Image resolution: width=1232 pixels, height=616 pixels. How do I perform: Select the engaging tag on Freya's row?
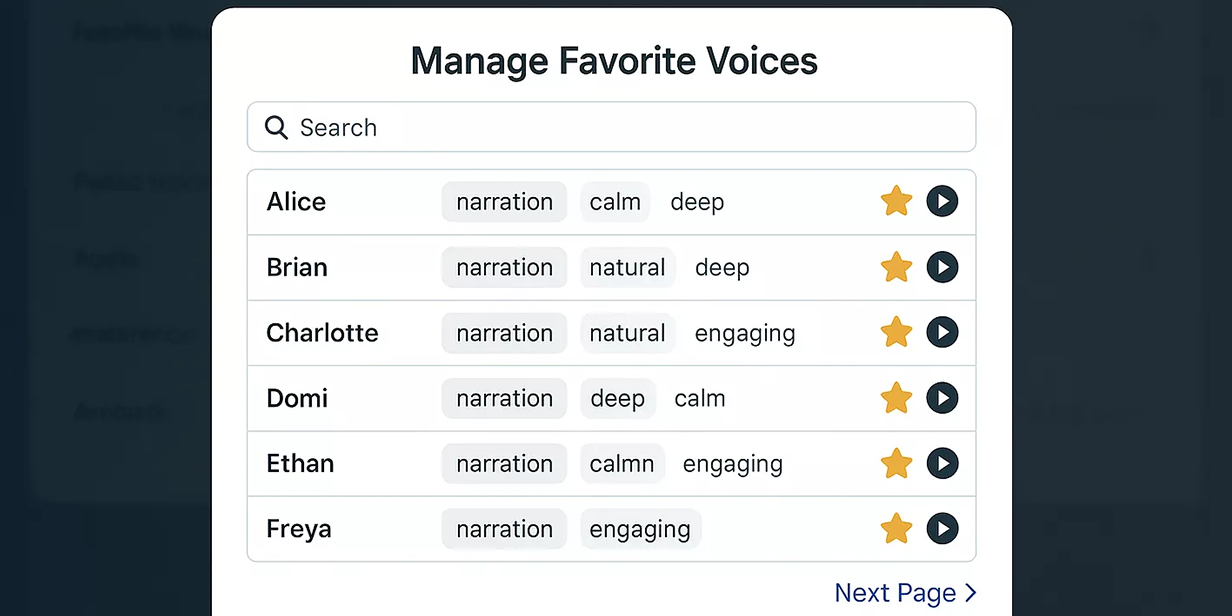coord(640,529)
